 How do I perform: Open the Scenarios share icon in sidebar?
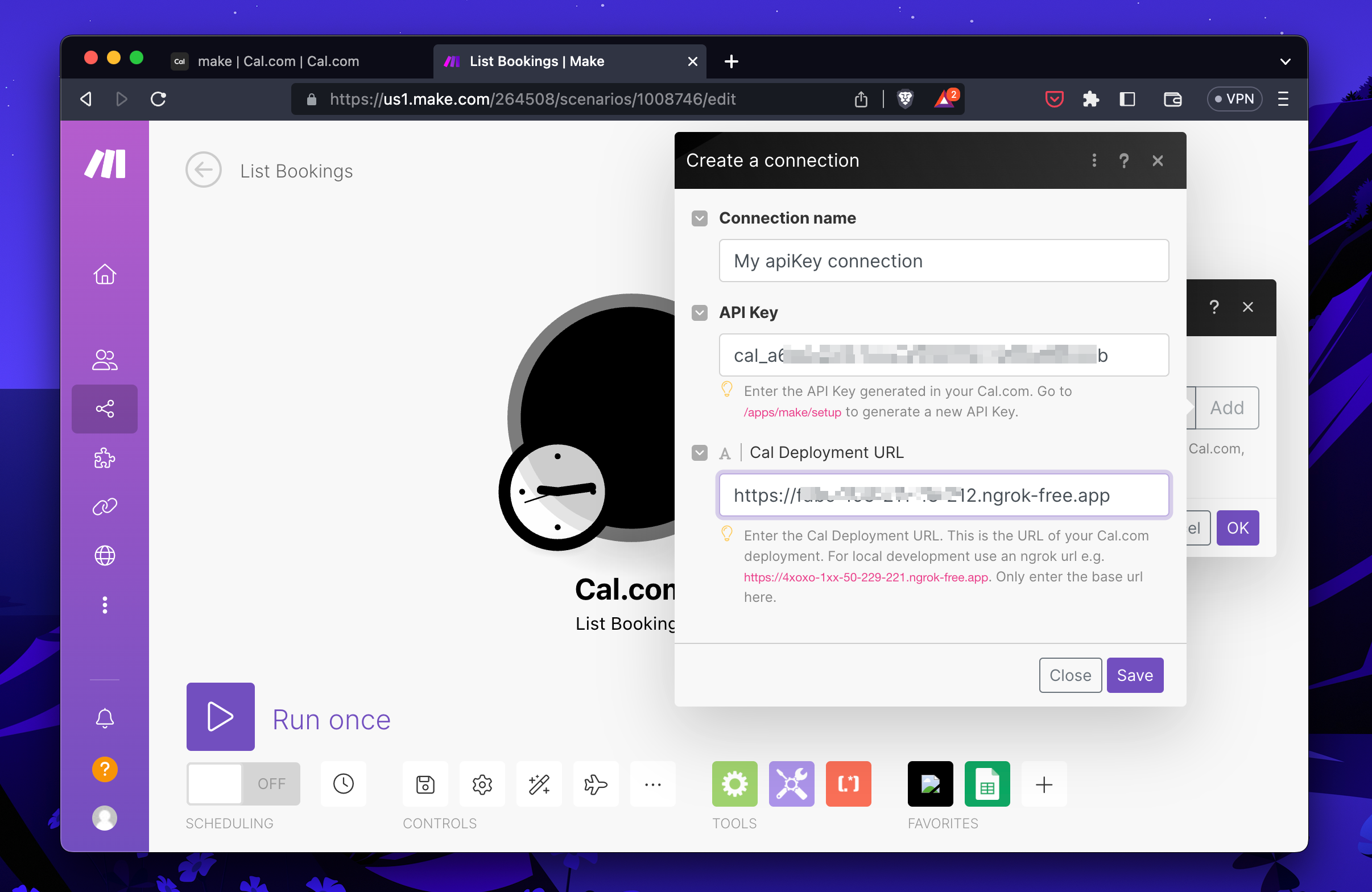coord(104,409)
